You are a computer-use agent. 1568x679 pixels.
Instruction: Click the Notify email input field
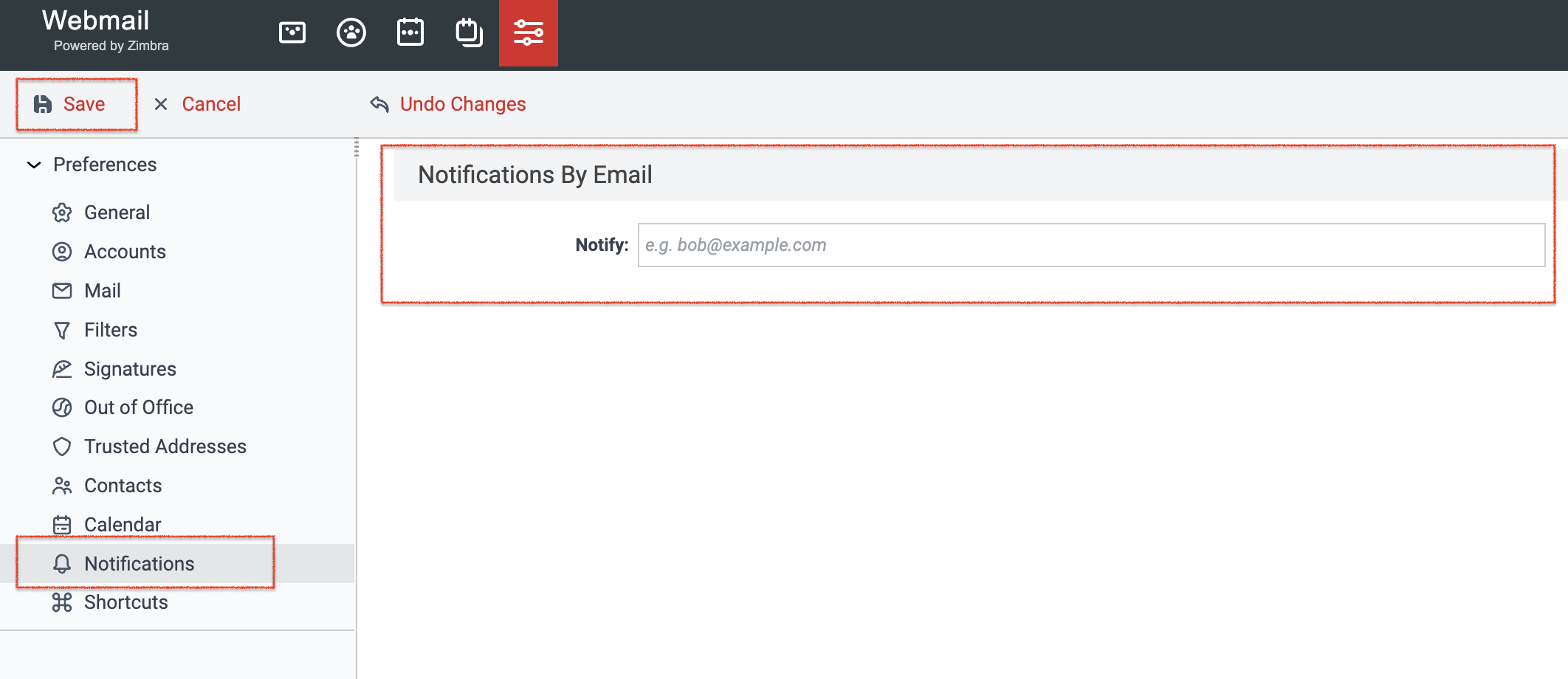tap(1091, 245)
